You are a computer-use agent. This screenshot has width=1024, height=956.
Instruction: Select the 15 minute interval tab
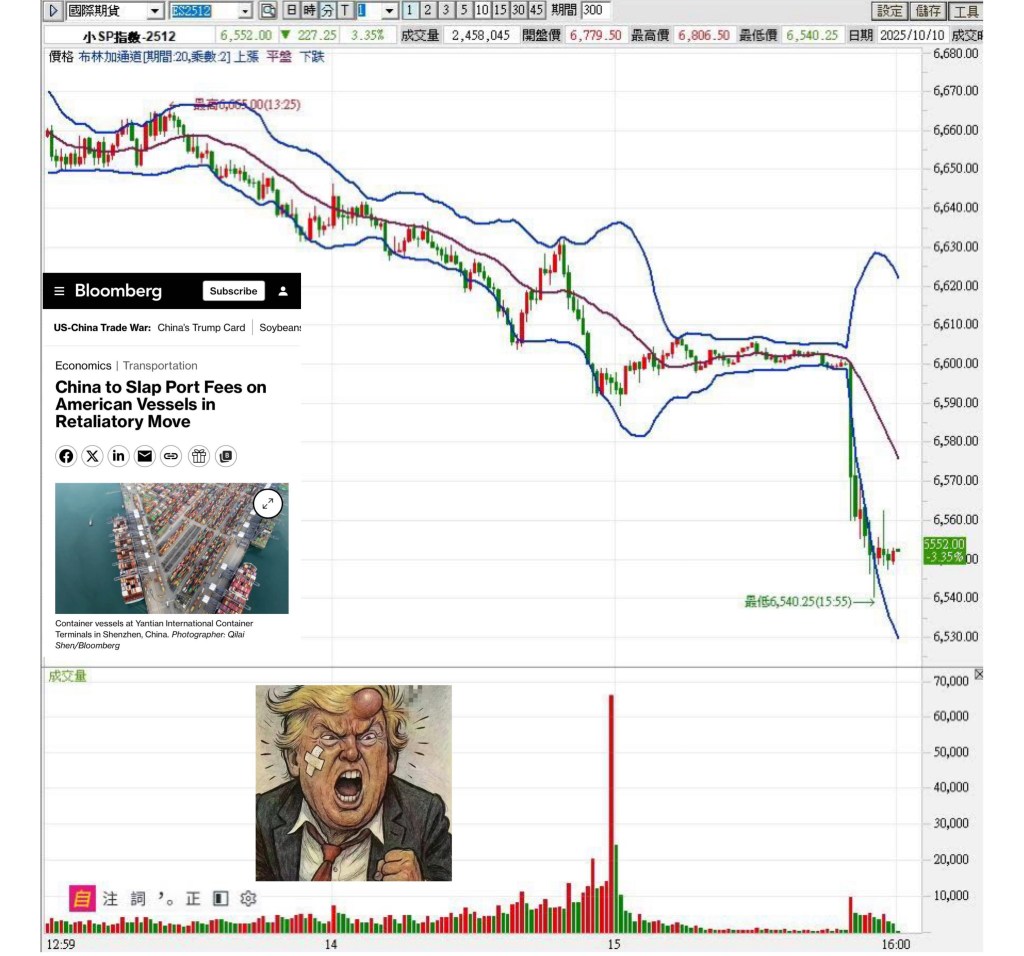[x=500, y=10]
